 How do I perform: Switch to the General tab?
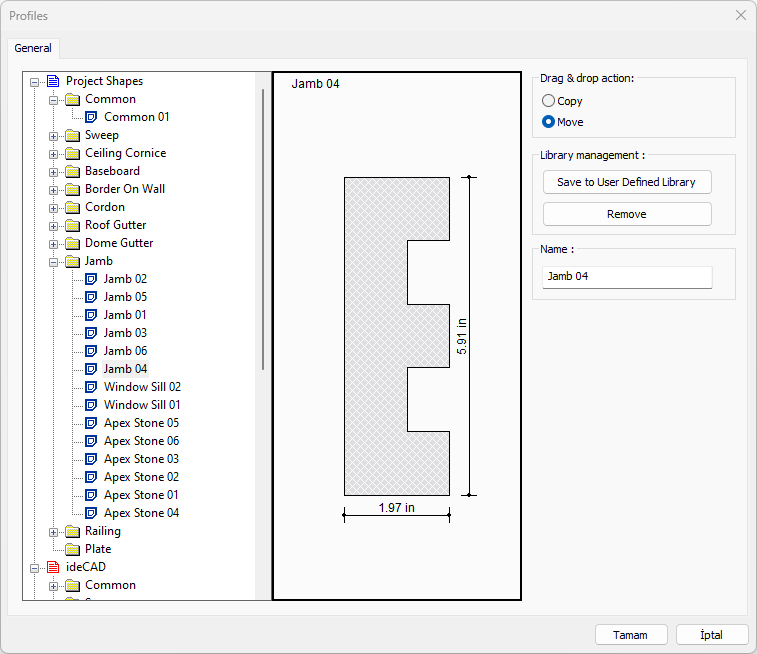(x=33, y=48)
